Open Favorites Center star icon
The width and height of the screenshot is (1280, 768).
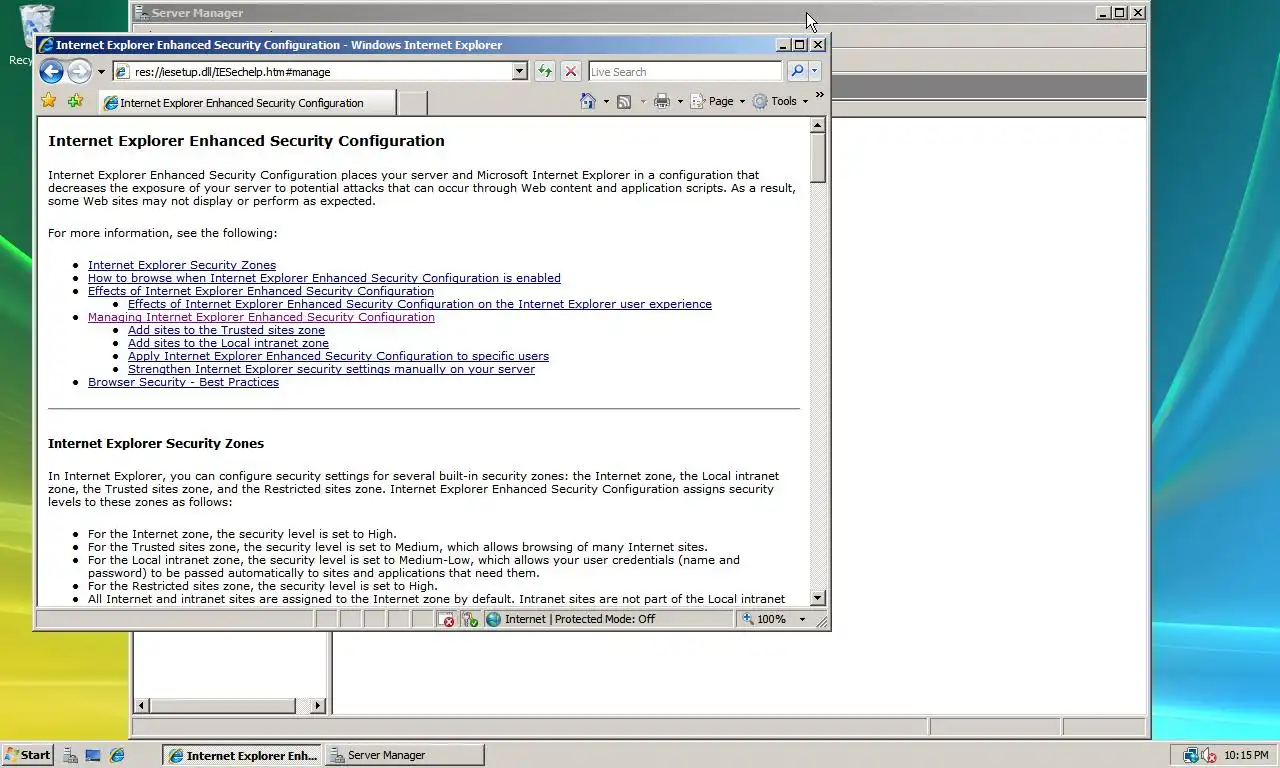(49, 101)
